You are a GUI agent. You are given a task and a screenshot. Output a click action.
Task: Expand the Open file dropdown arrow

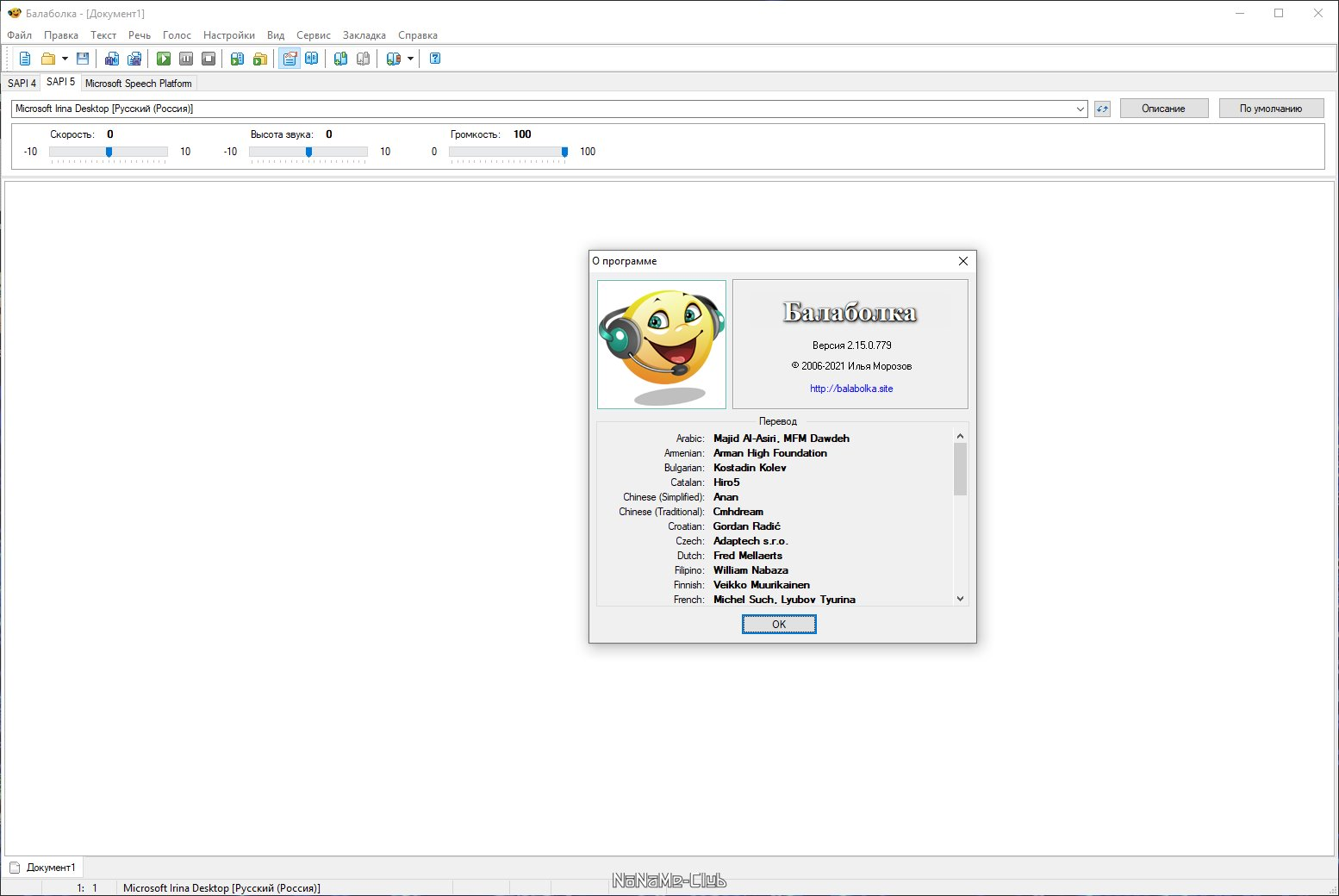click(x=65, y=59)
